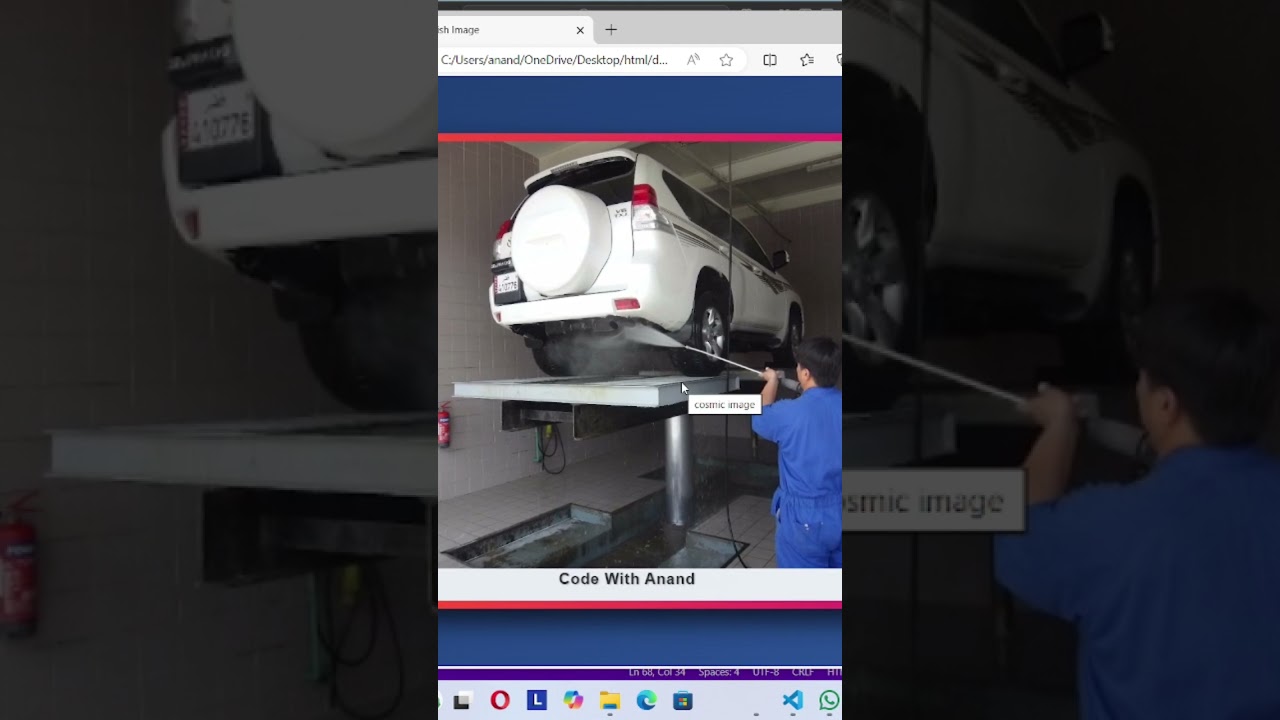Image resolution: width=1280 pixels, height=720 pixels.
Task: Add this page to favorites star
Action: coord(726,60)
